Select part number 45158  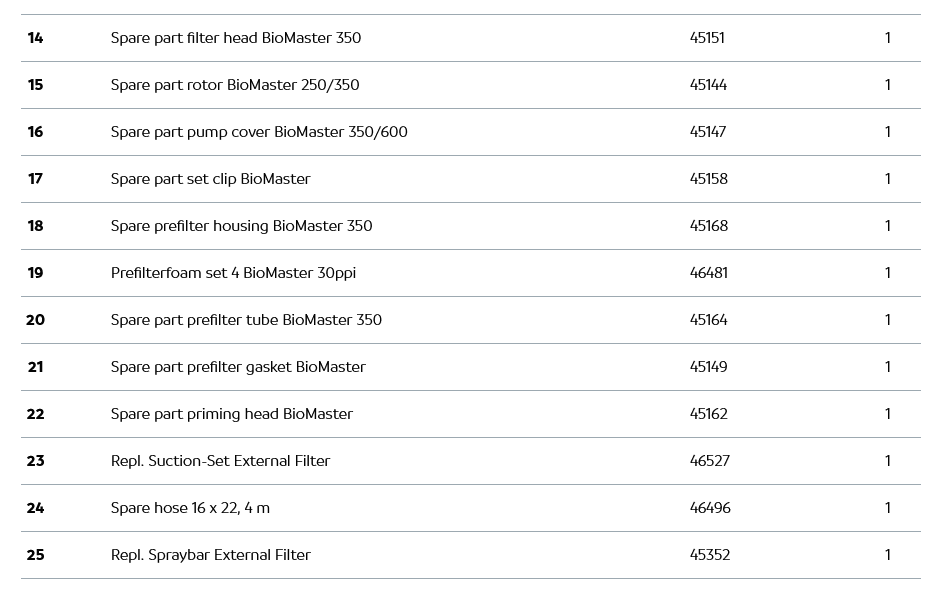[708, 179]
